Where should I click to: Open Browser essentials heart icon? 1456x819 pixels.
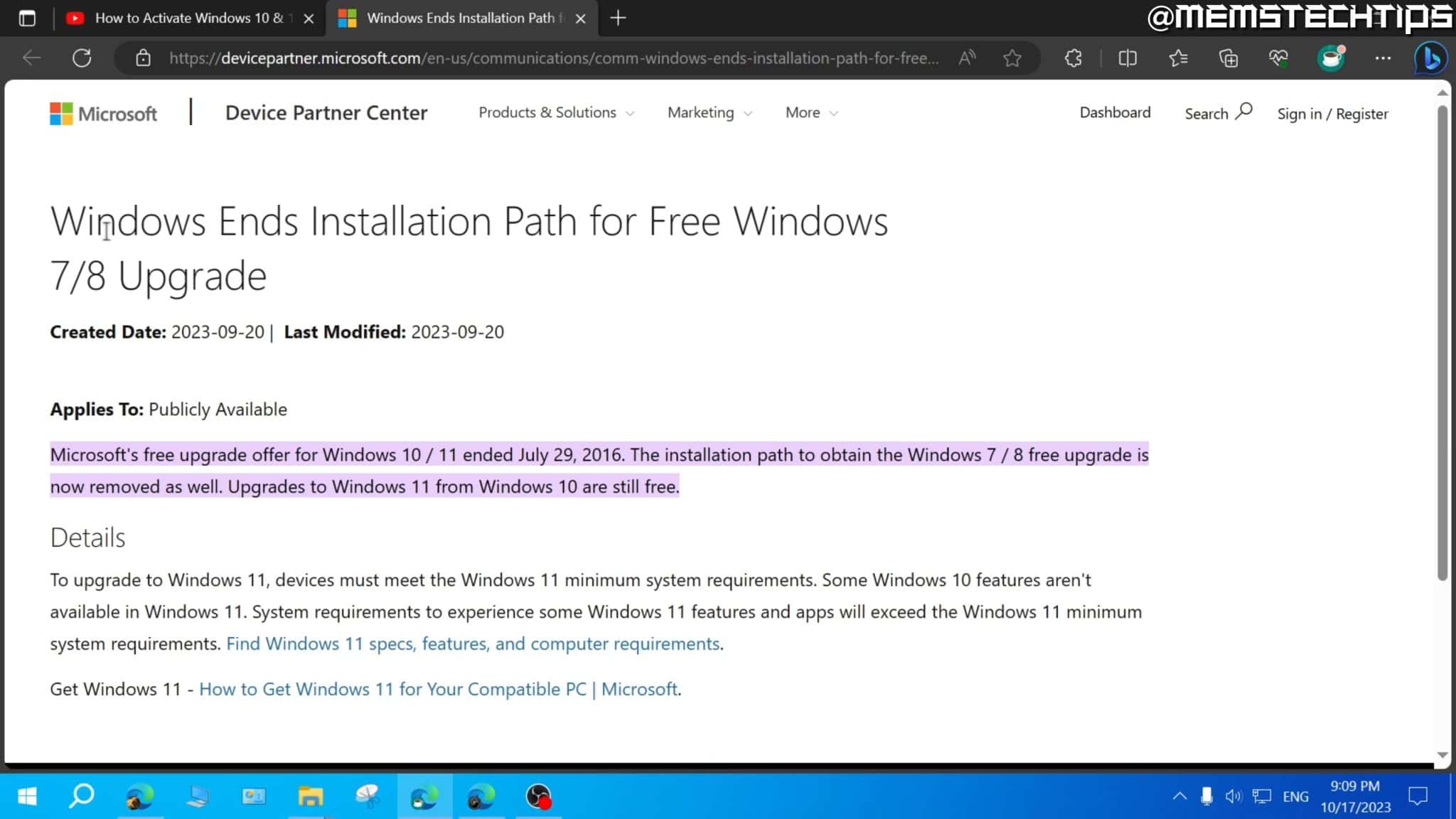tap(1279, 58)
